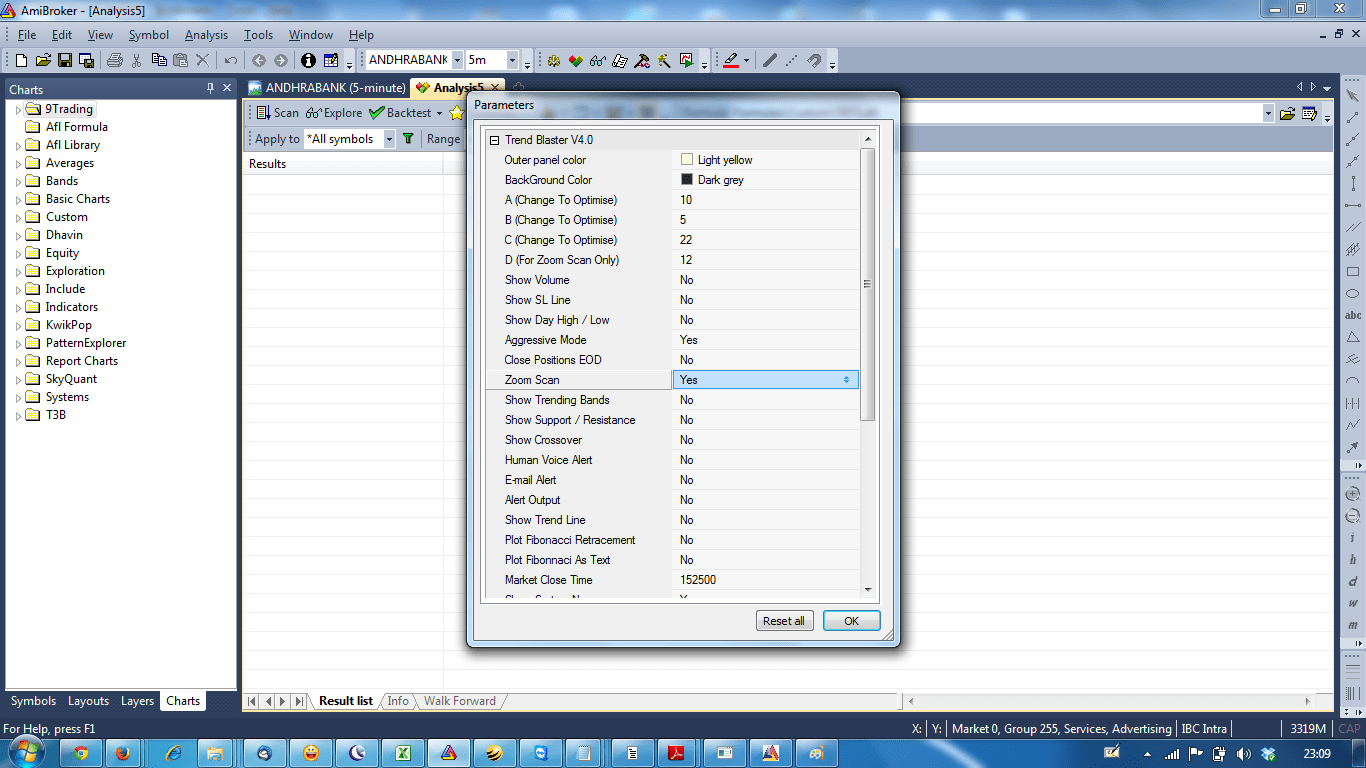The height and width of the screenshot is (768, 1366).
Task: Open Excel from the taskbar
Action: (403, 753)
